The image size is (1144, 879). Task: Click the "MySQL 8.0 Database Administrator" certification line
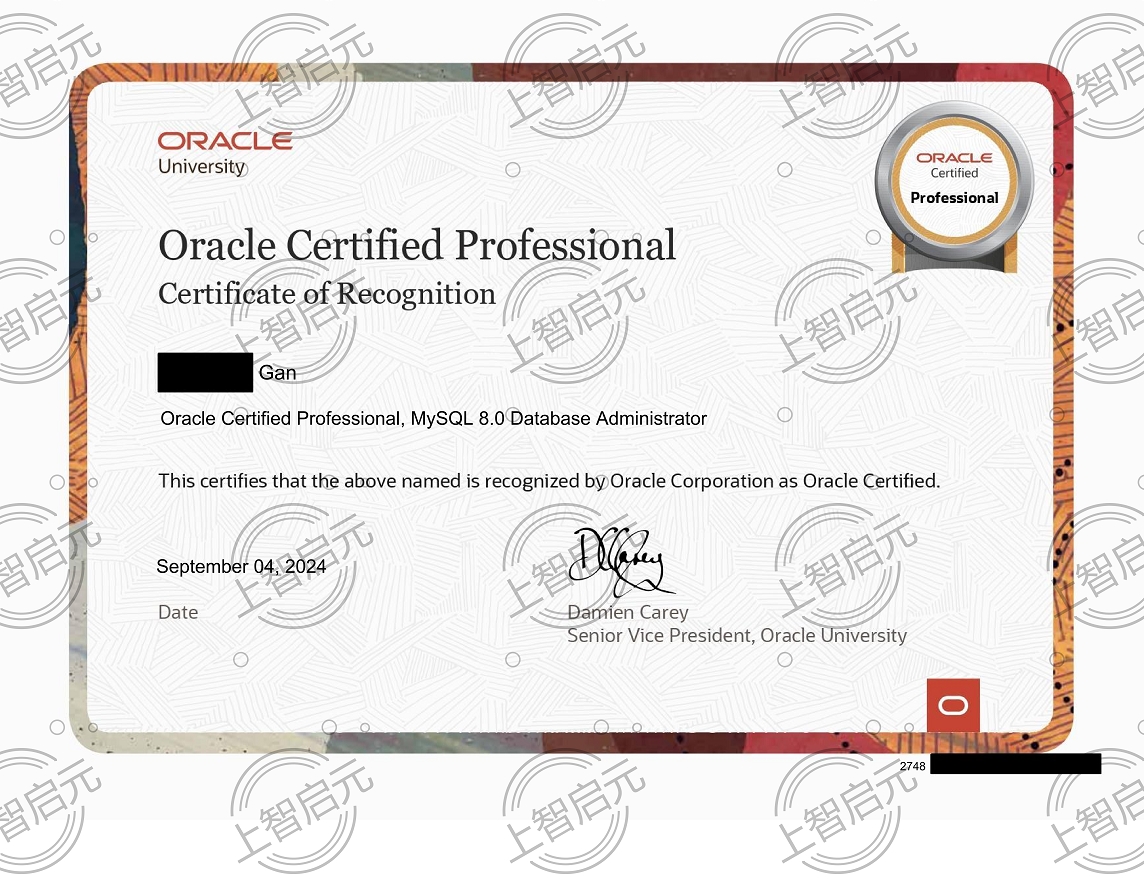tap(433, 419)
